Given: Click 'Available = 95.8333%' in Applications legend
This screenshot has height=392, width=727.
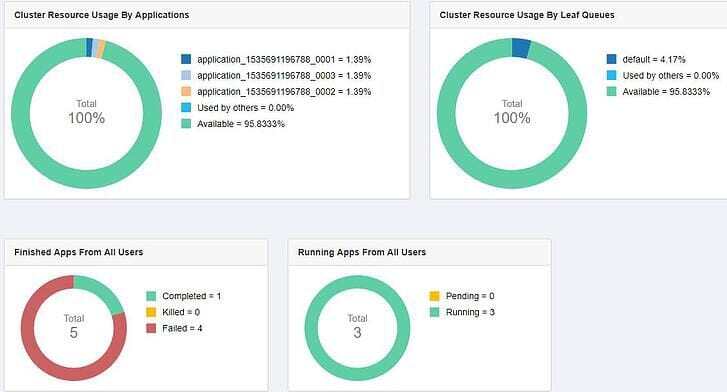Looking at the screenshot, I should (241, 123).
